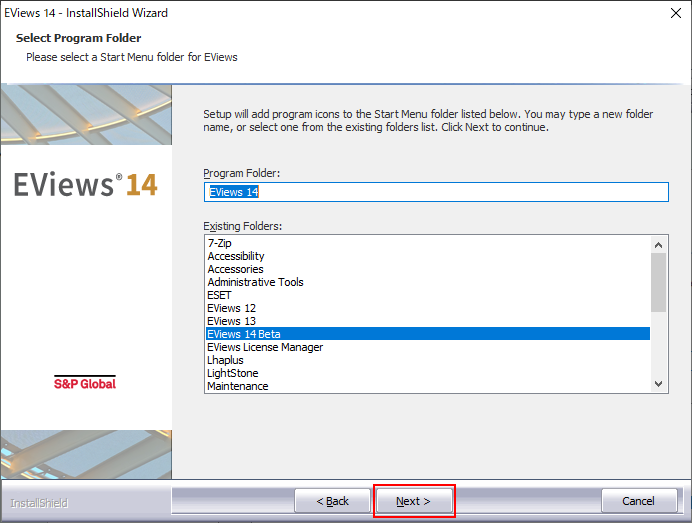692x523 pixels.
Task: Choose the Accessories folder
Action: tap(428, 269)
